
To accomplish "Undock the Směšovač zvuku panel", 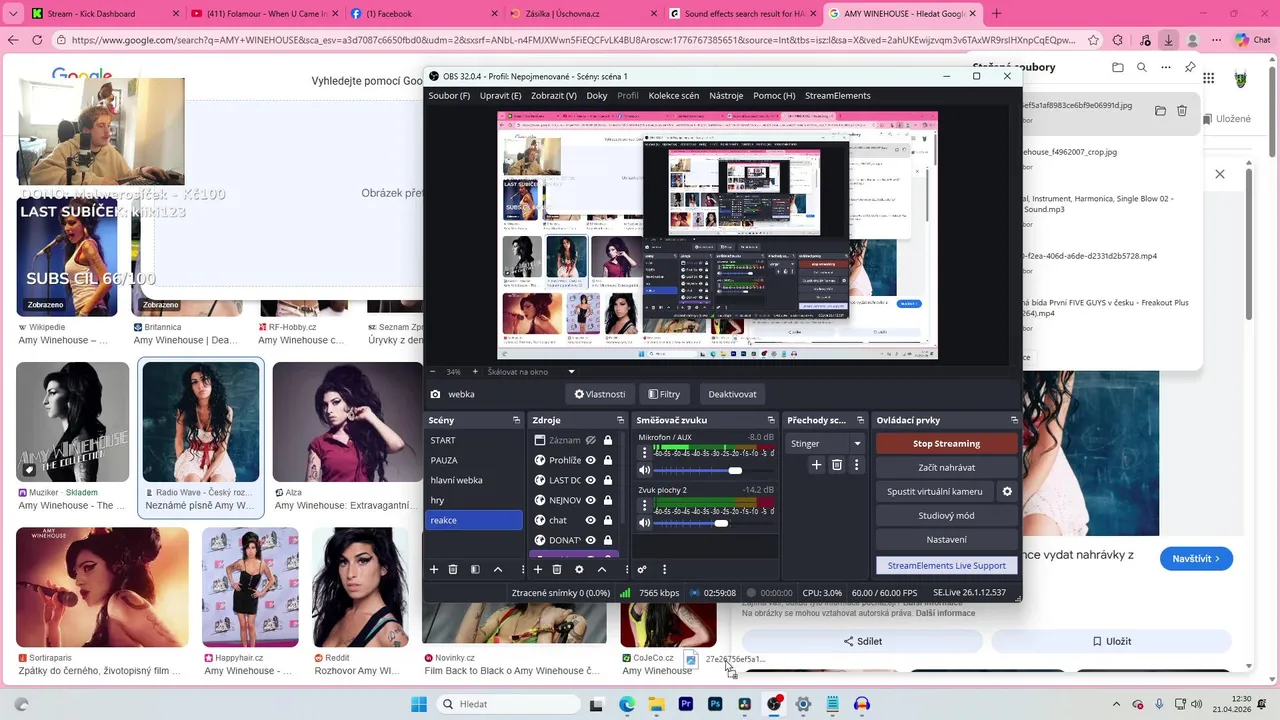I will 771,420.
